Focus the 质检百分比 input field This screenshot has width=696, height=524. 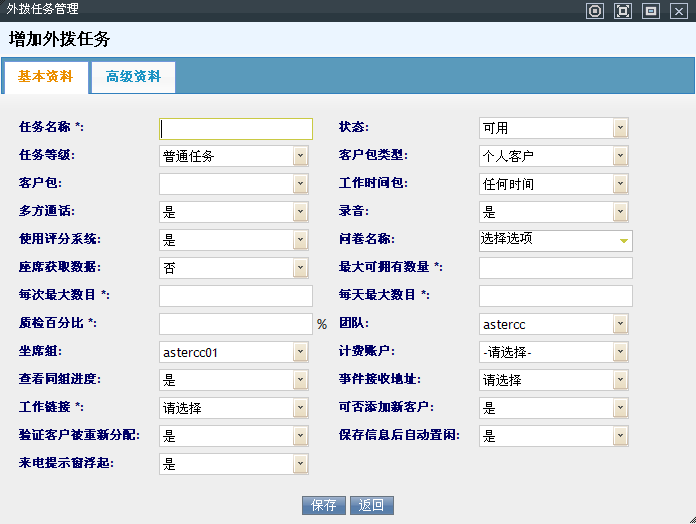coord(236,324)
